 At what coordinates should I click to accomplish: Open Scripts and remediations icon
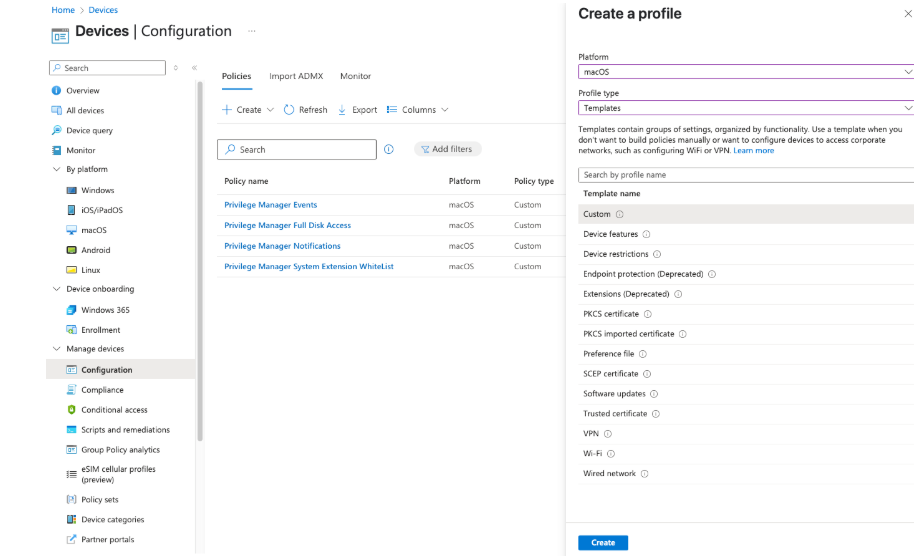pyautogui.click(x=72, y=430)
